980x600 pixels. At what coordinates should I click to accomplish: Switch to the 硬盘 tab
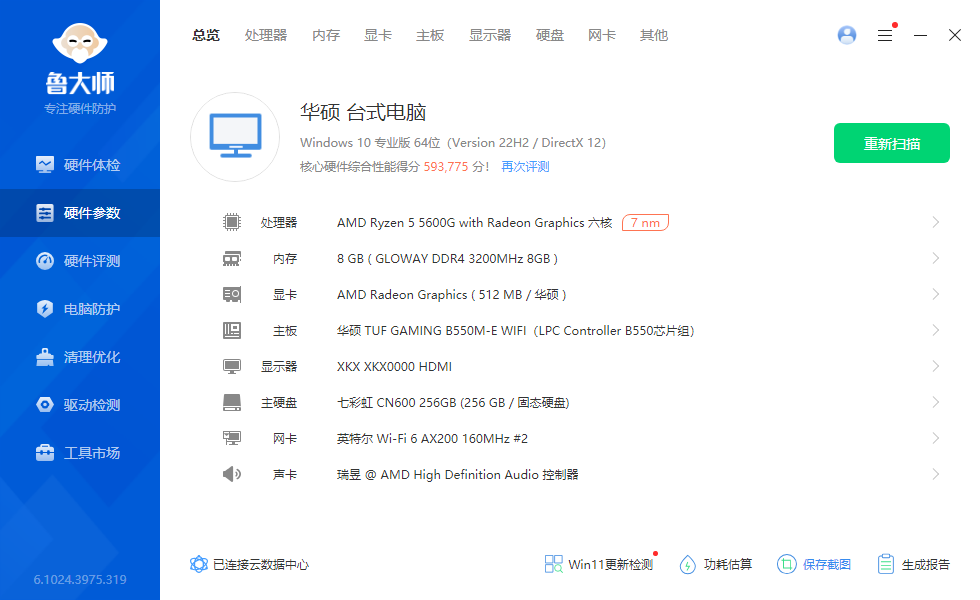pyautogui.click(x=550, y=35)
